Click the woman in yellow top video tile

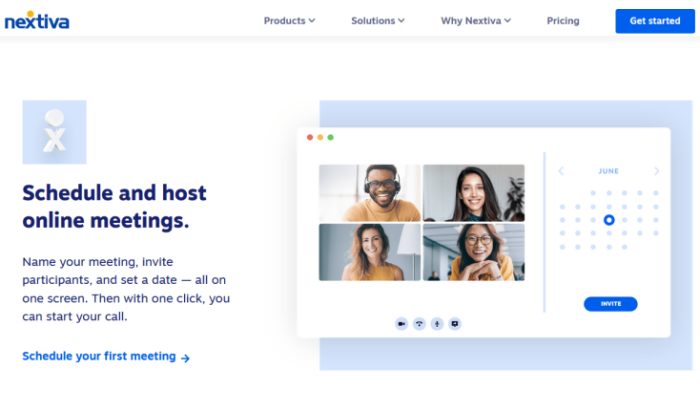tap(370, 252)
